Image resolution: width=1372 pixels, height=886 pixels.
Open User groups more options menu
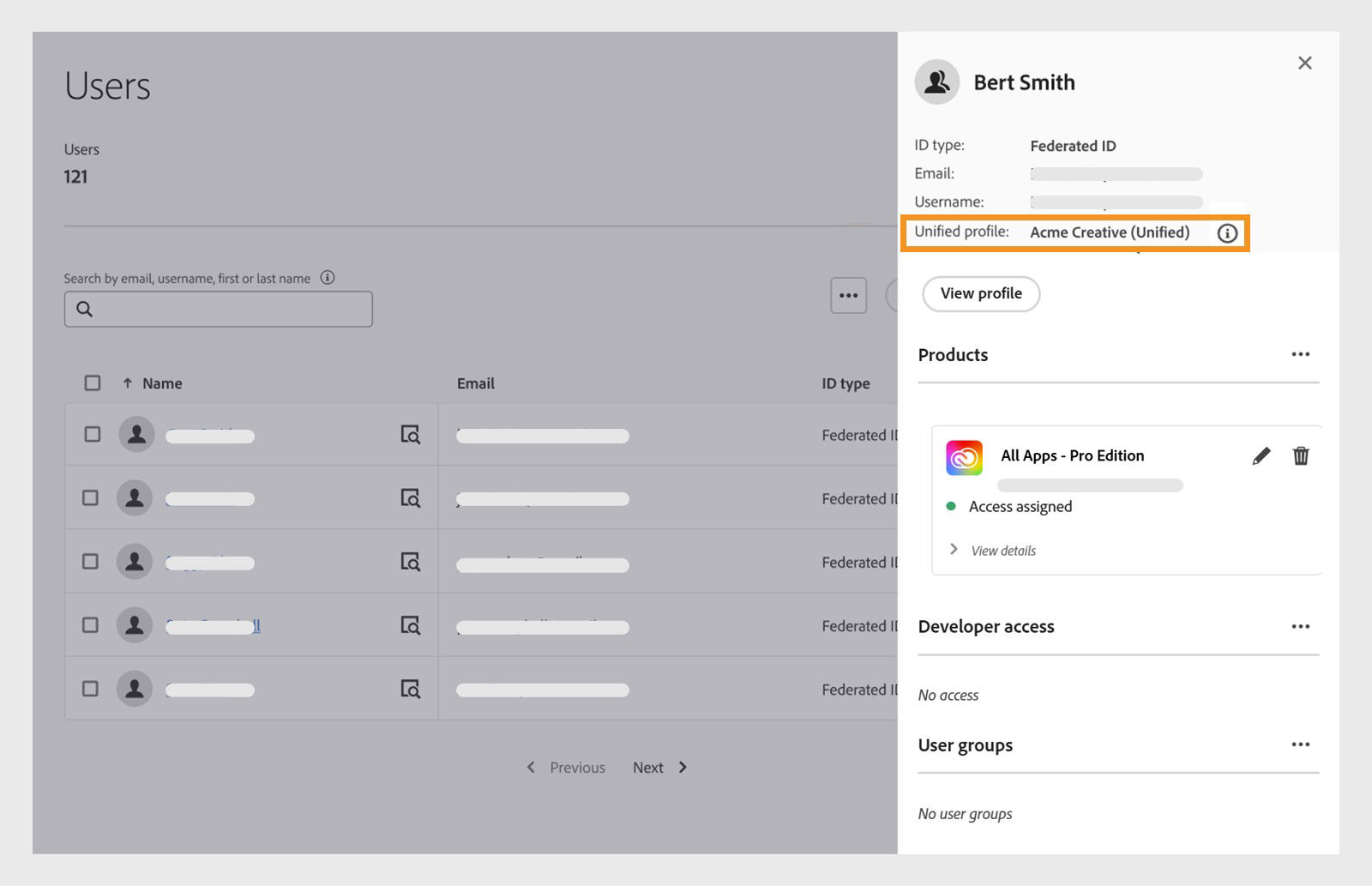[1300, 744]
